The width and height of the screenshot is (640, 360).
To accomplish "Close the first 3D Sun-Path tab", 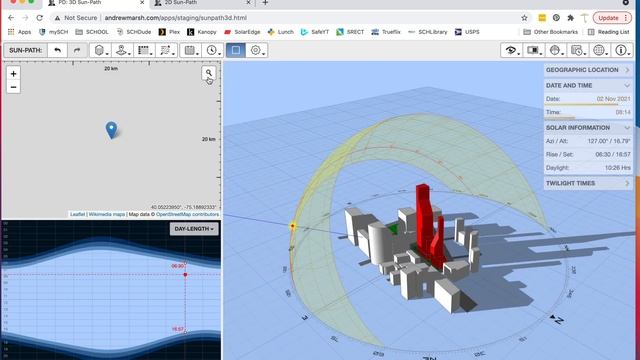I will click(x=142, y=2).
